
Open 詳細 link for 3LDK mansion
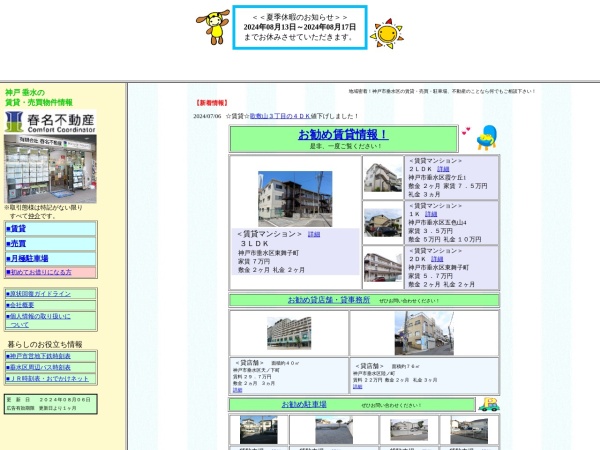[x=314, y=234]
